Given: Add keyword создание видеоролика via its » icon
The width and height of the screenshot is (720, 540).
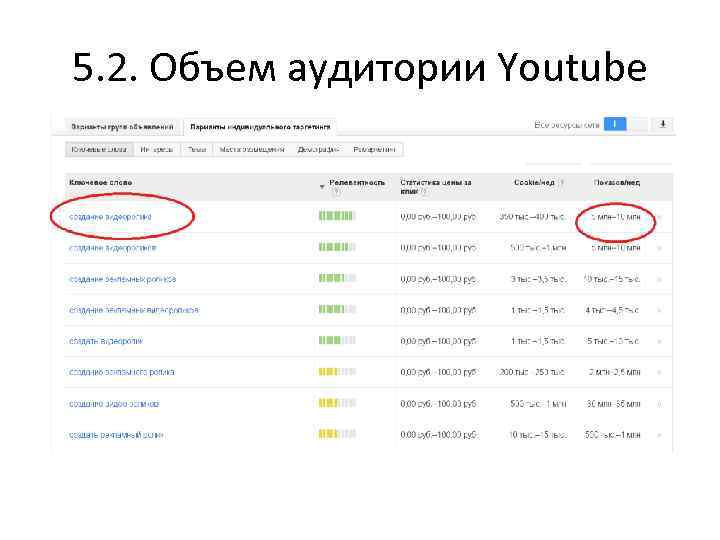Looking at the screenshot, I should click(x=659, y=217).
